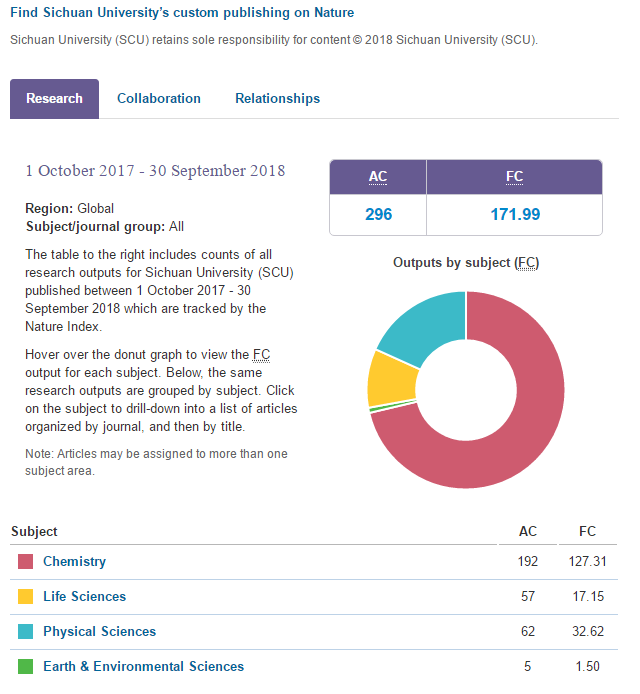640x694 pixels.
Task: Click the red Chemistry legend swatch
Action: point(26,562)
